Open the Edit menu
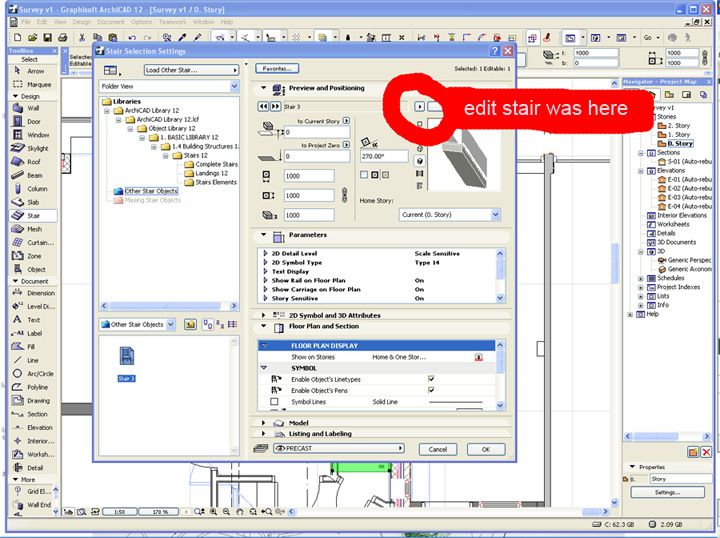The width and height of the screenshot is (720, 538). (42, 22)
